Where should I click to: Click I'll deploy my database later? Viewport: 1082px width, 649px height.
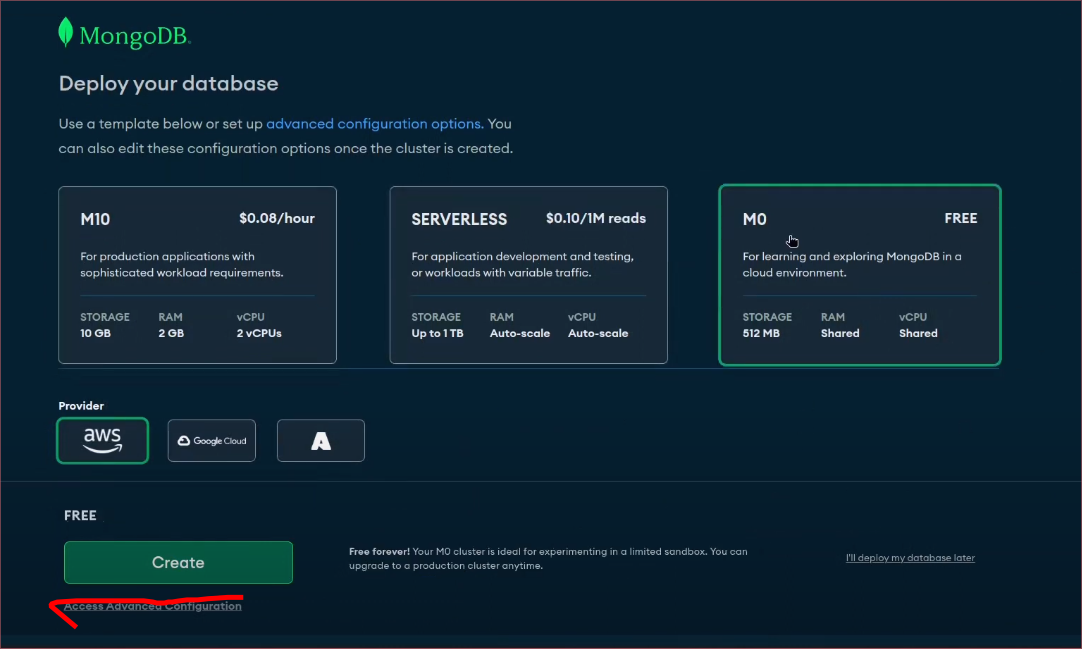[910, 557]
